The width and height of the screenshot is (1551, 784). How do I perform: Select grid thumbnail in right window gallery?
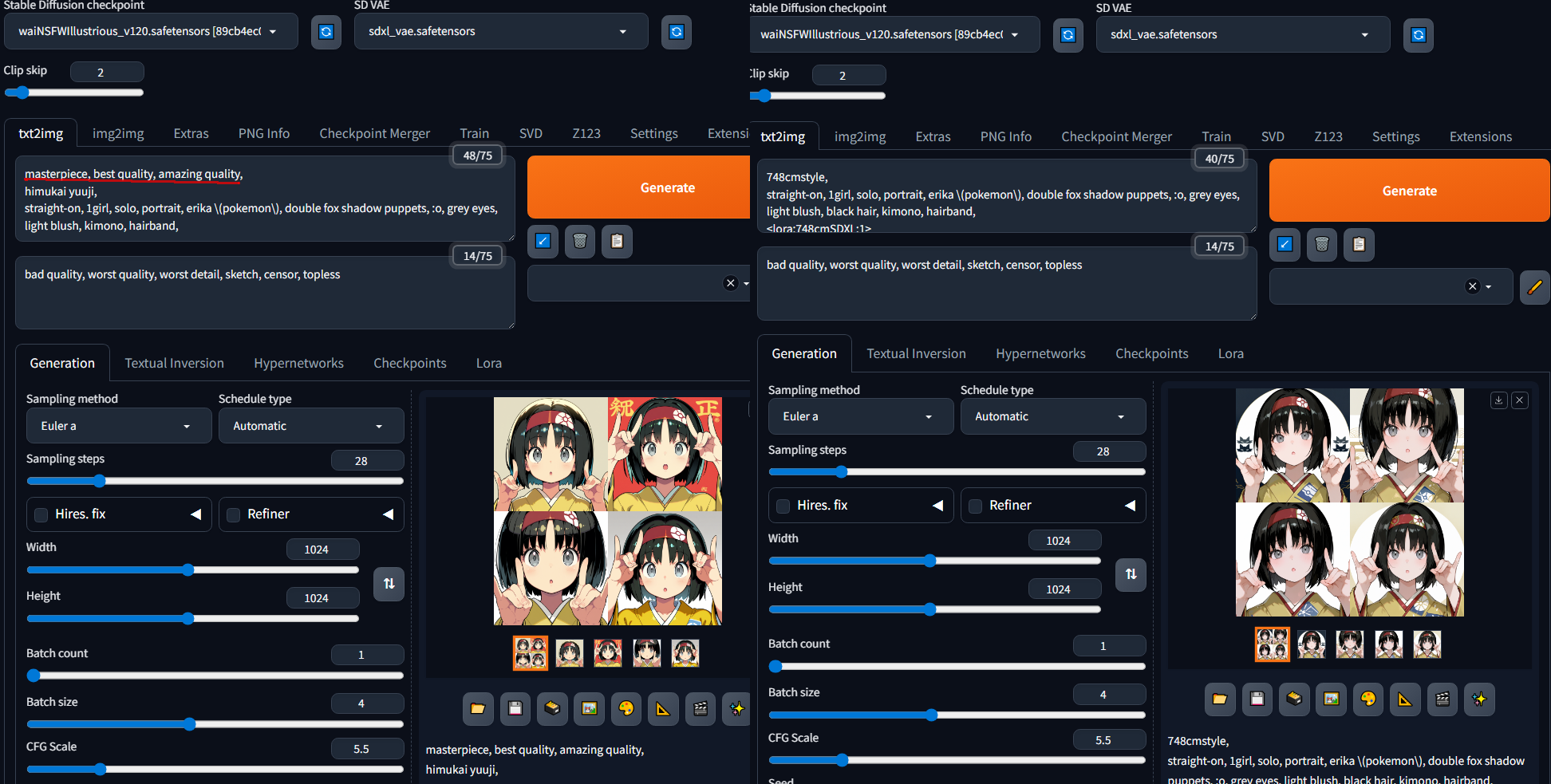(x=1272, y=644)
